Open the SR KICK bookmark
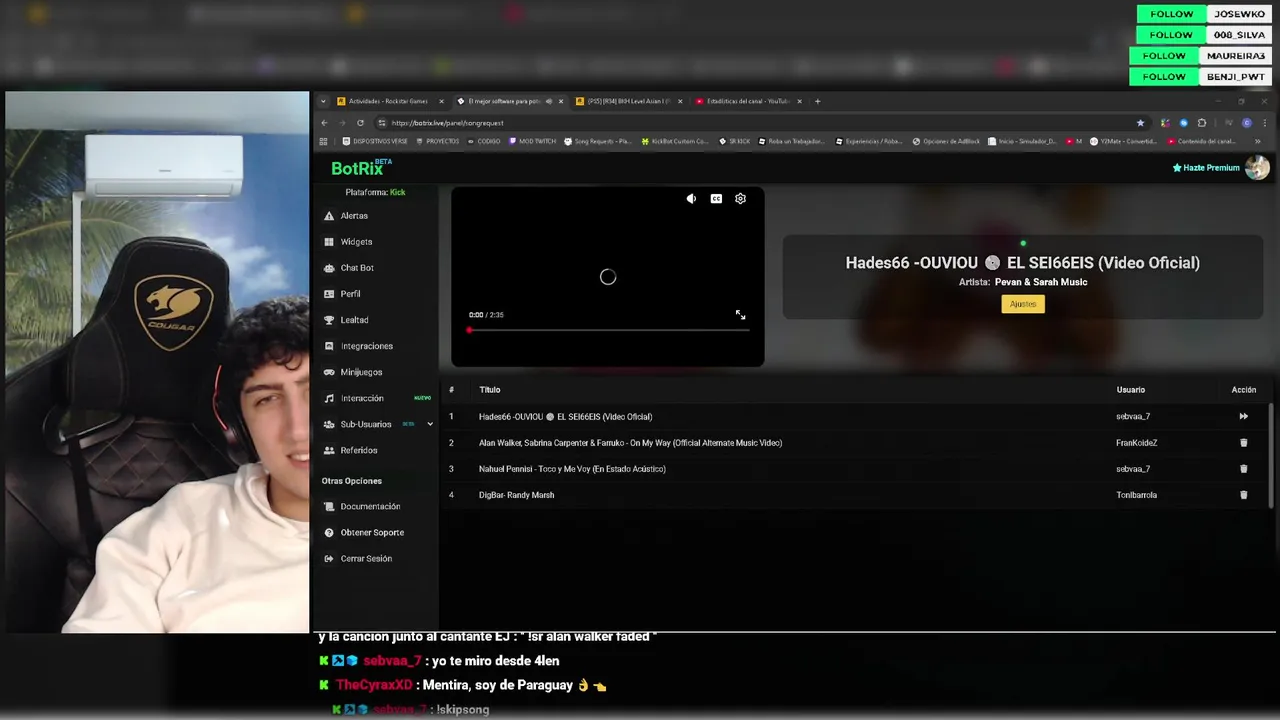 734,141
